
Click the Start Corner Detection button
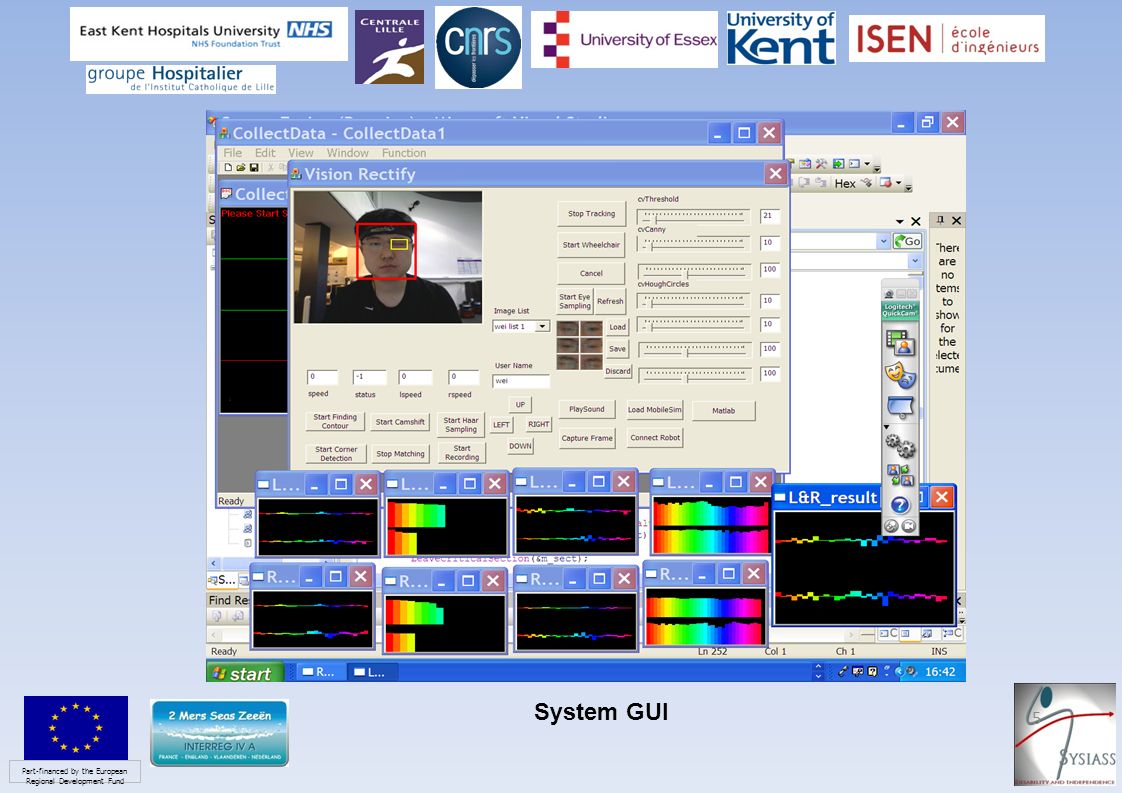[336, 454]
